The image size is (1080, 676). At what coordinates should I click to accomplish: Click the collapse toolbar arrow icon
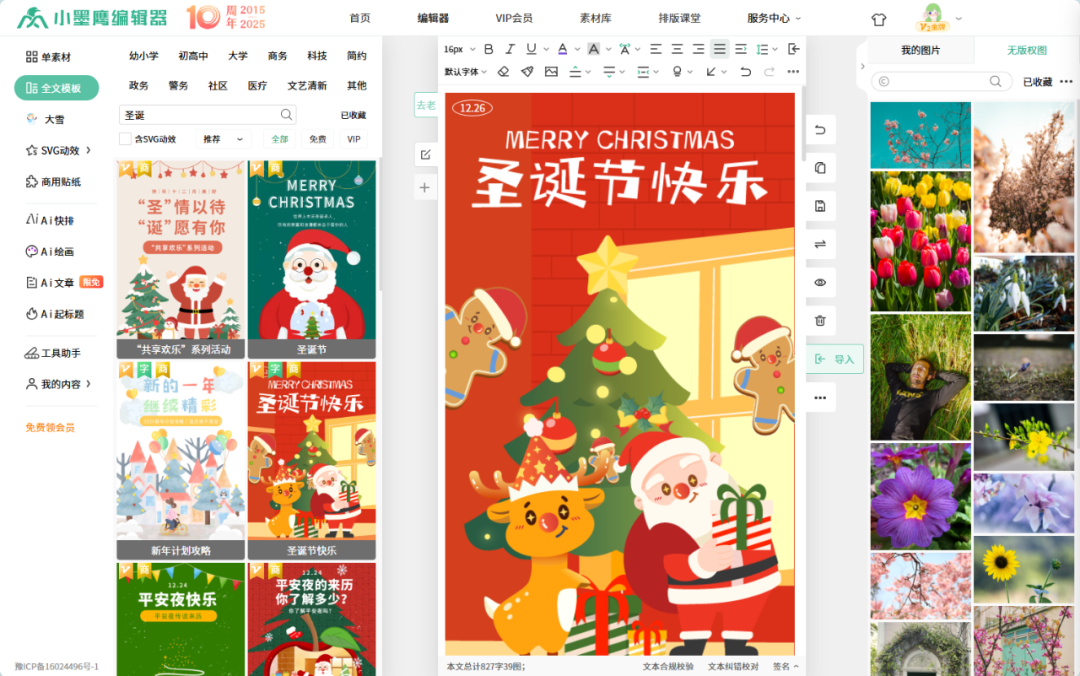coord(793,49)
